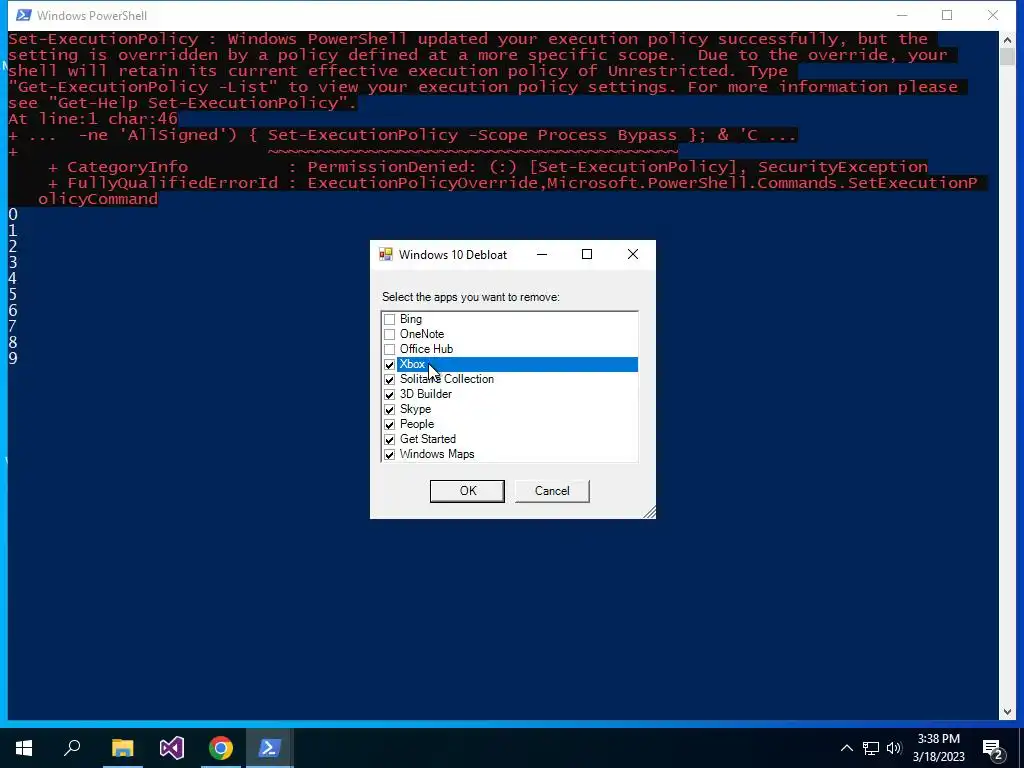Click the People list item label
Screen dimensions: 1024x768
(x=417, y=424)
